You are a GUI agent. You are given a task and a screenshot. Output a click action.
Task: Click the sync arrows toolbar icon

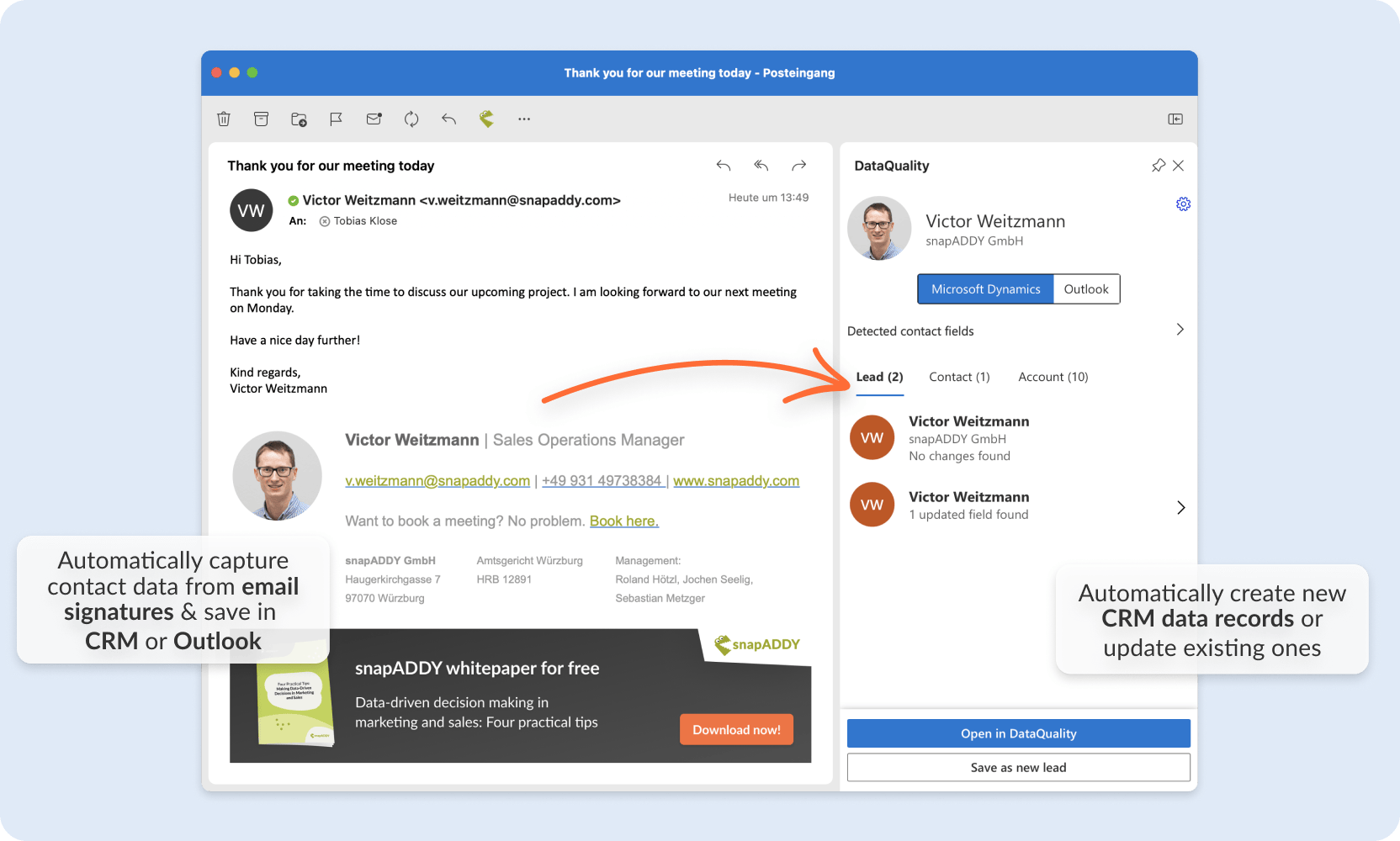click(411, 119)
